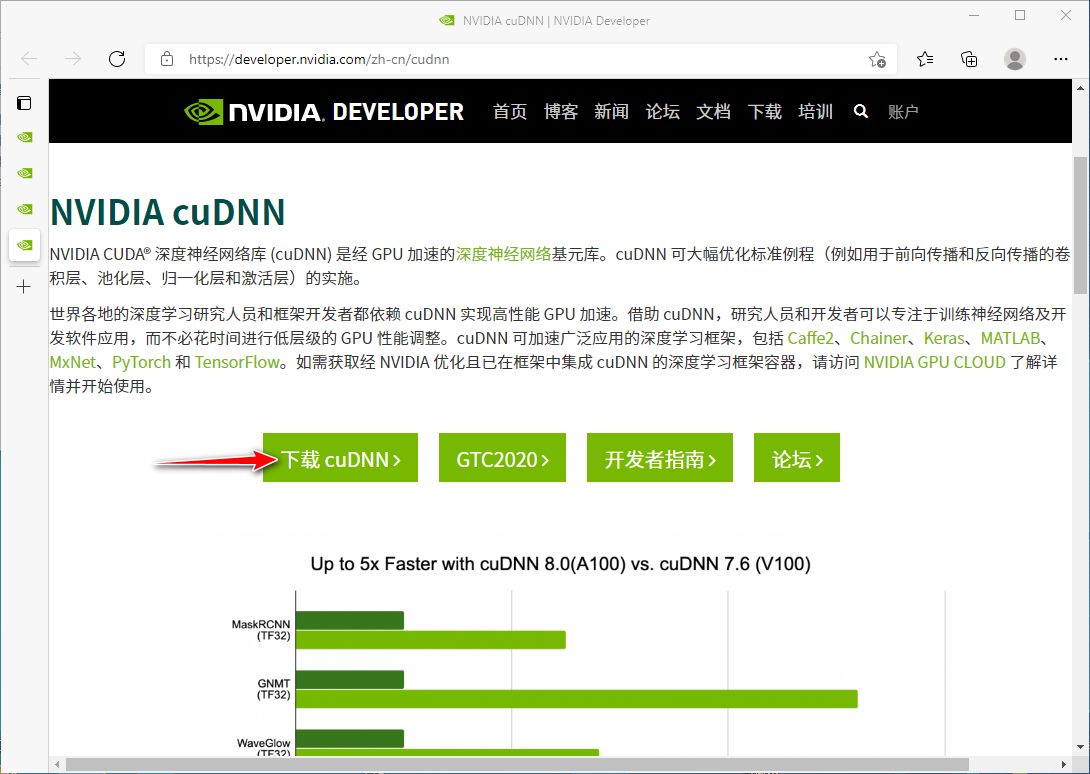The height and width of the screenshot is (774, 1090).
Task: Open the 下载 navigation menu item
Action: (765, 112)
